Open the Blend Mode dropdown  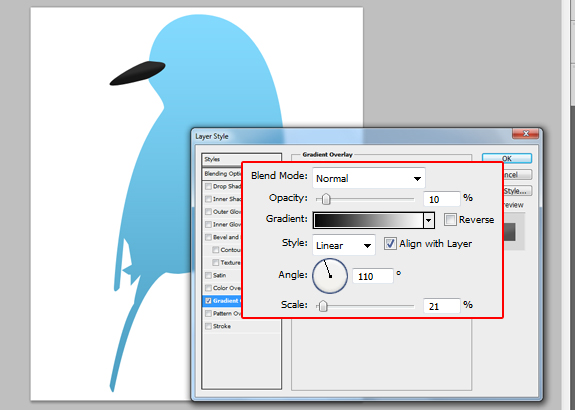click(369, 178)
